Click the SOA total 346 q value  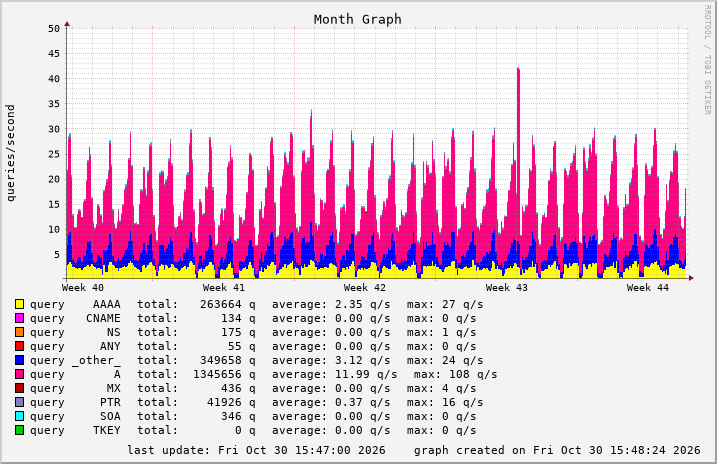238,416
